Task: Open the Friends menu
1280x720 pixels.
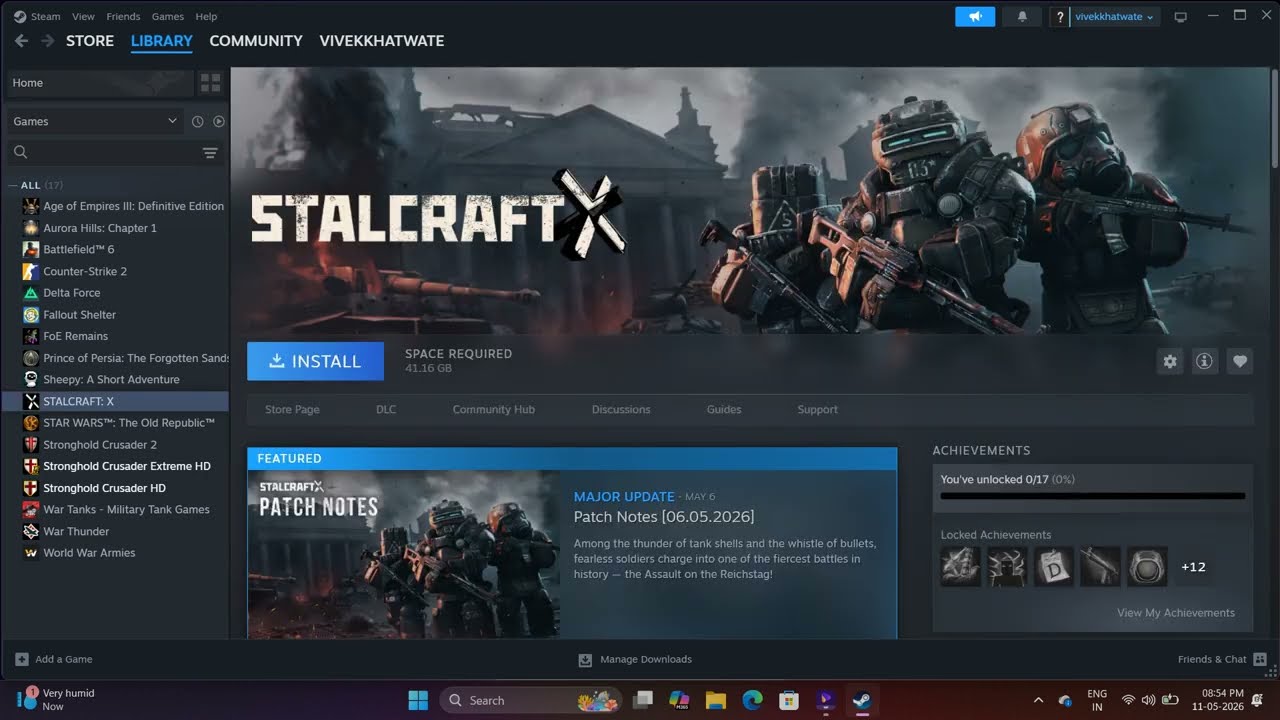Action: point(123,17)
